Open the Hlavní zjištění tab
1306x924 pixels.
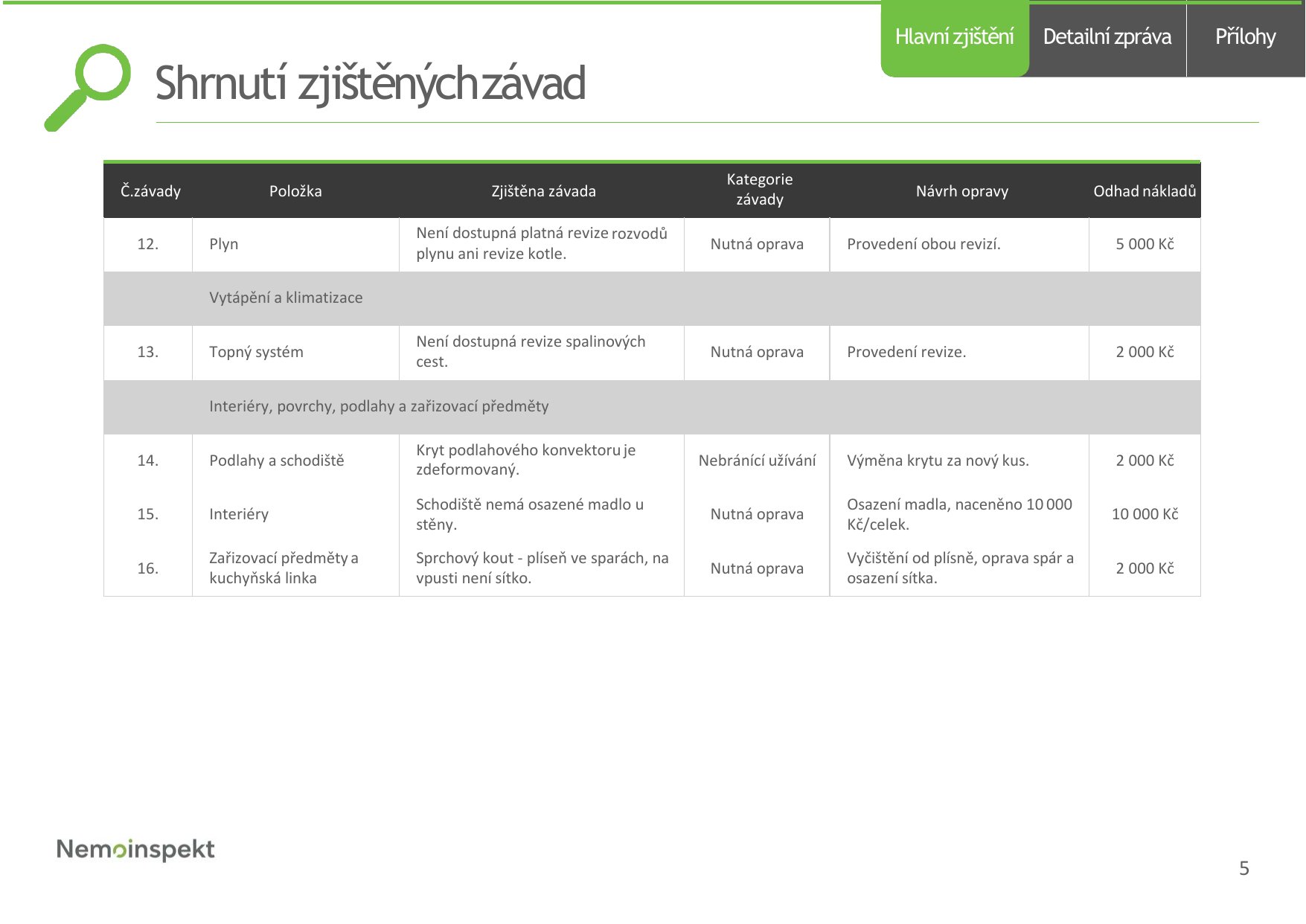click(955, 38)
